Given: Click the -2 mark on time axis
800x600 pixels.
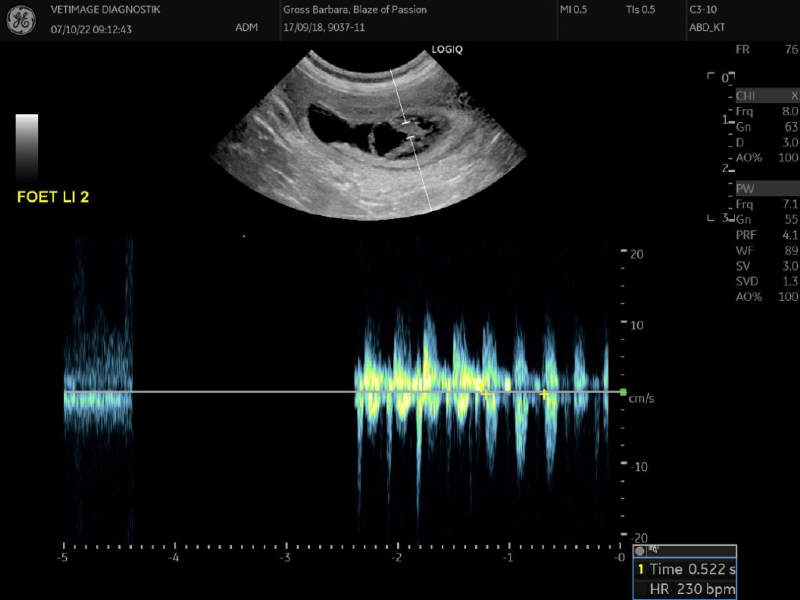Looking at the screenshot, I should tap(397, 557).
